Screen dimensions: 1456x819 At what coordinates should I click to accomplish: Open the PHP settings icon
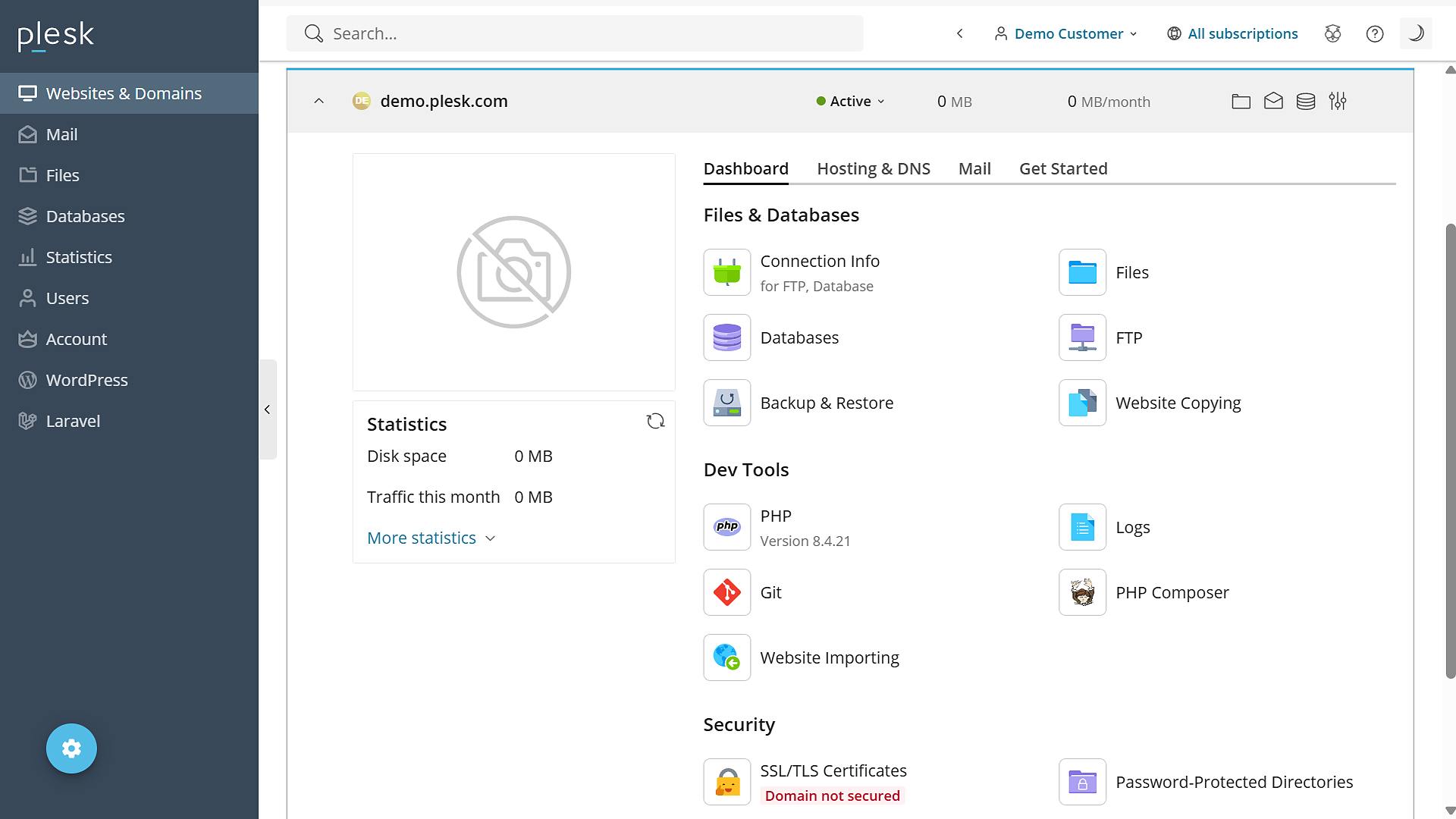(726, 527)
